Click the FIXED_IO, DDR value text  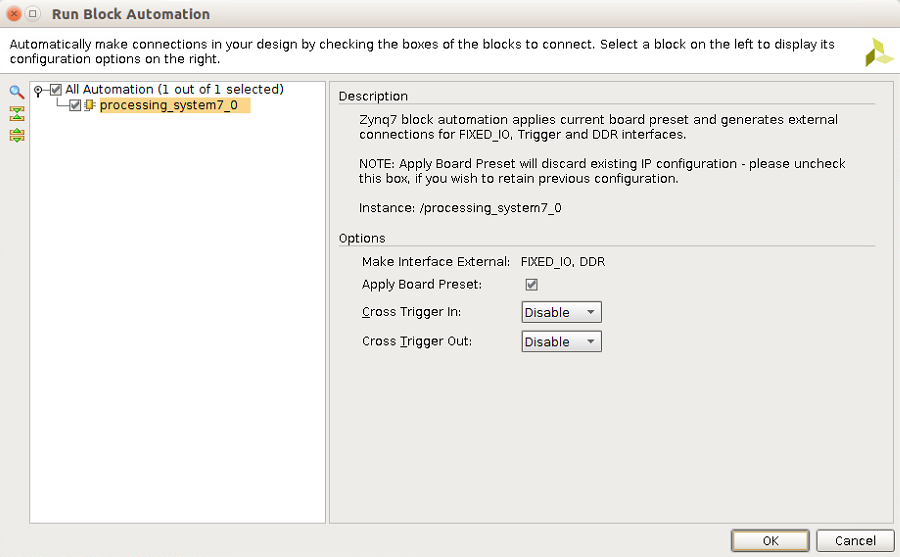pyautogui.click(x=562, y=262)
